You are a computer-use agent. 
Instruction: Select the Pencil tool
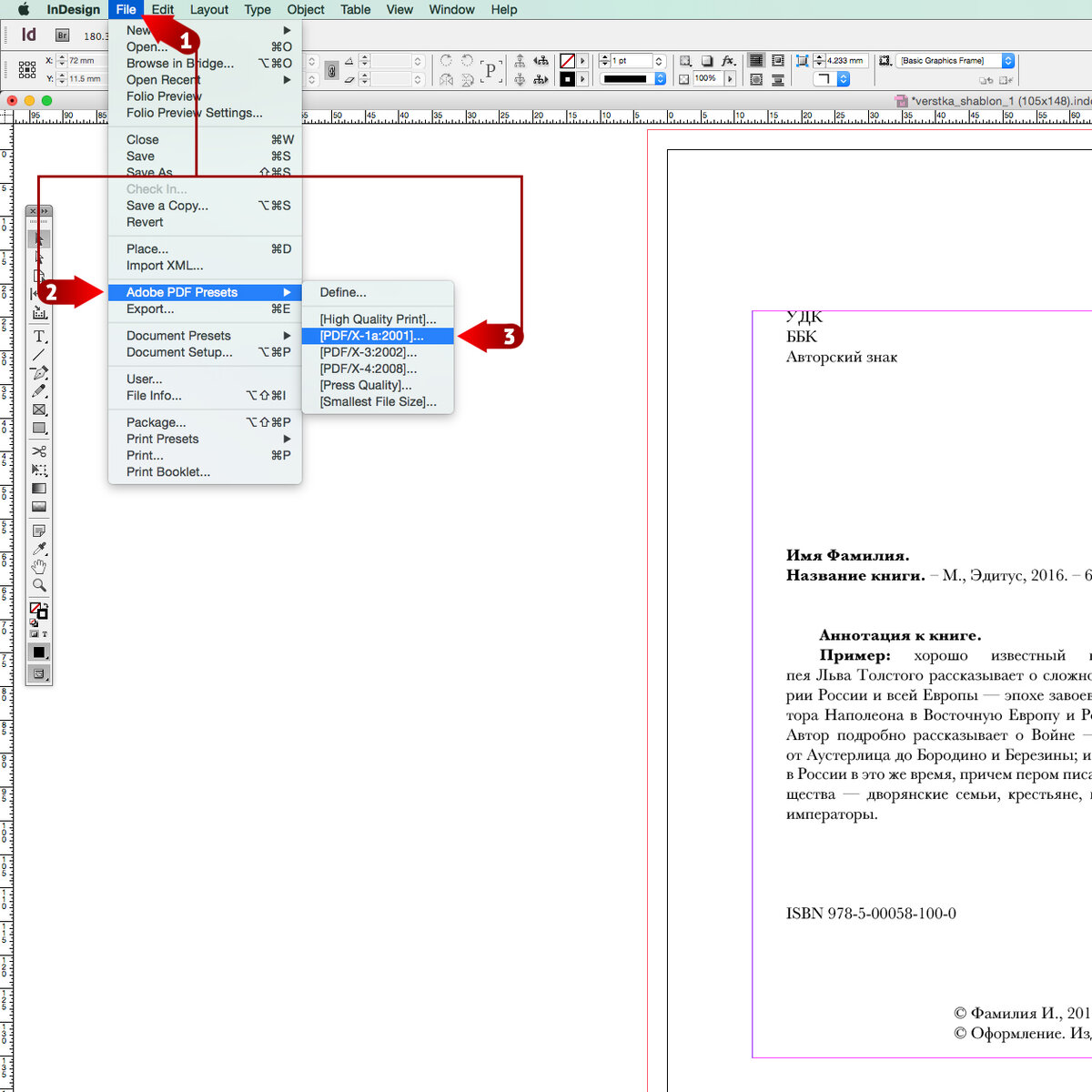coord(39,390)
